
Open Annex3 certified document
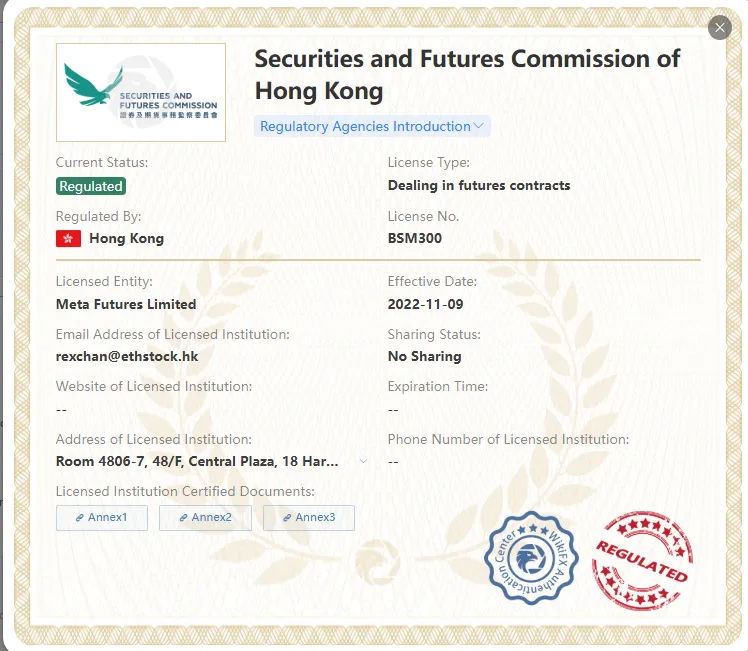click(x=309, y=517)
